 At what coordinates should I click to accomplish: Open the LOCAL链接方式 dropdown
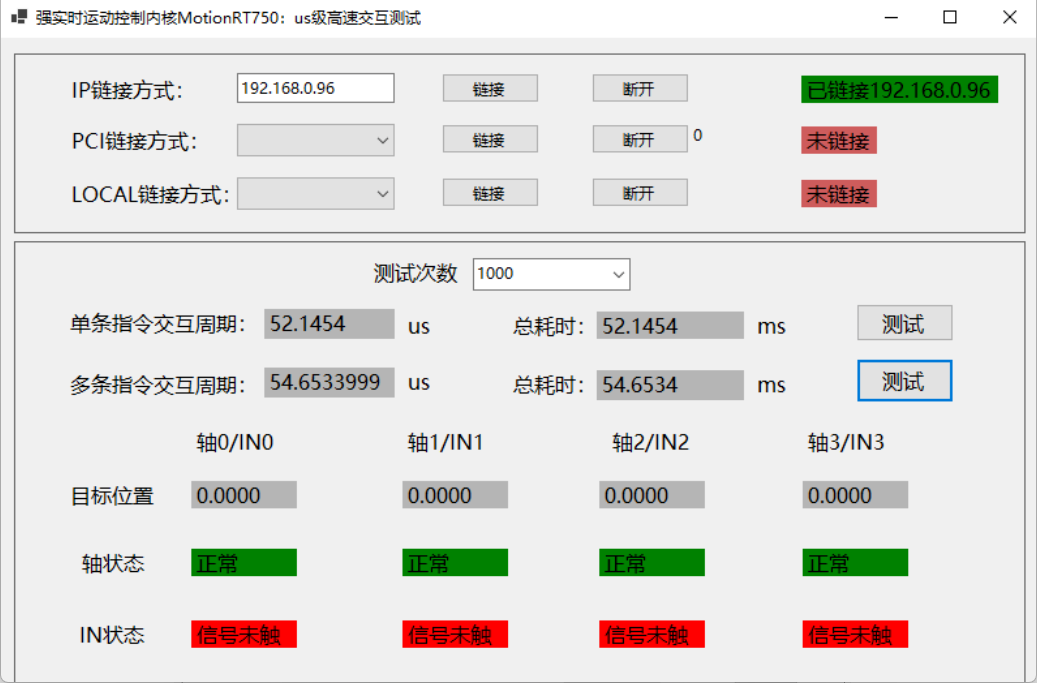315,193
